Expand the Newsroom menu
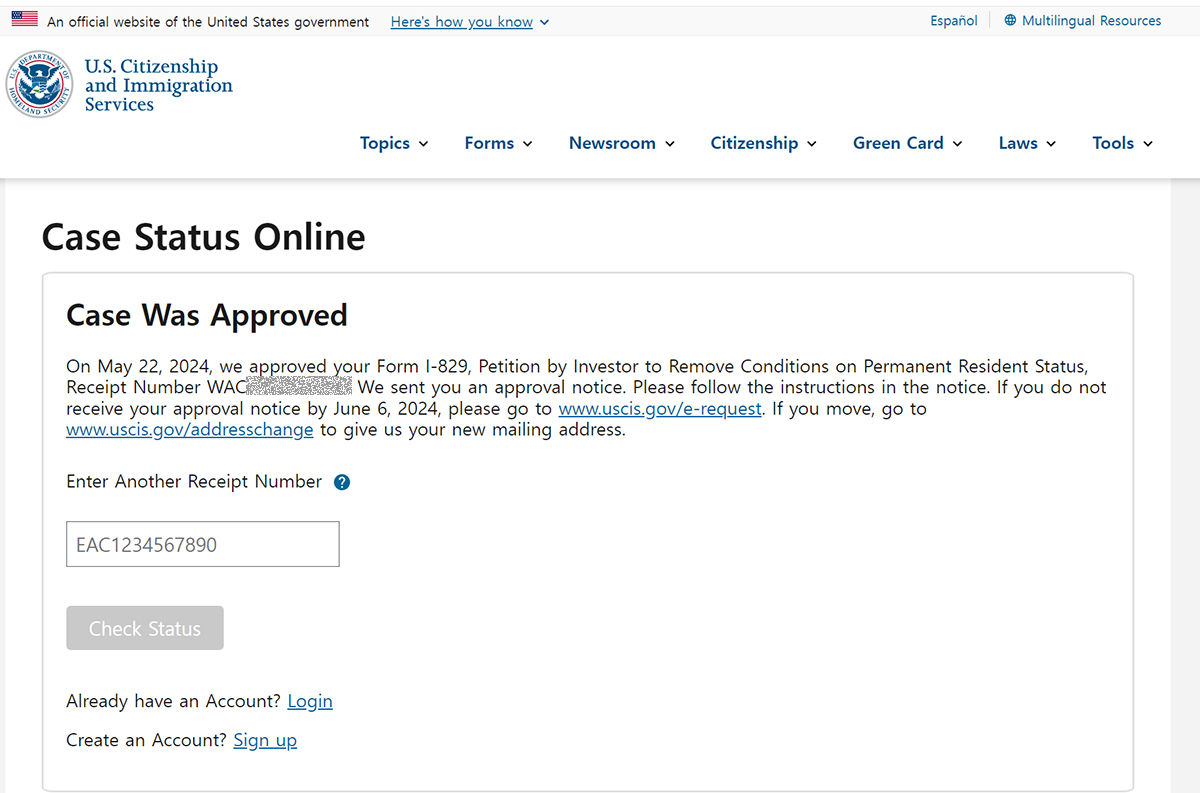 (x=621, y=143)
